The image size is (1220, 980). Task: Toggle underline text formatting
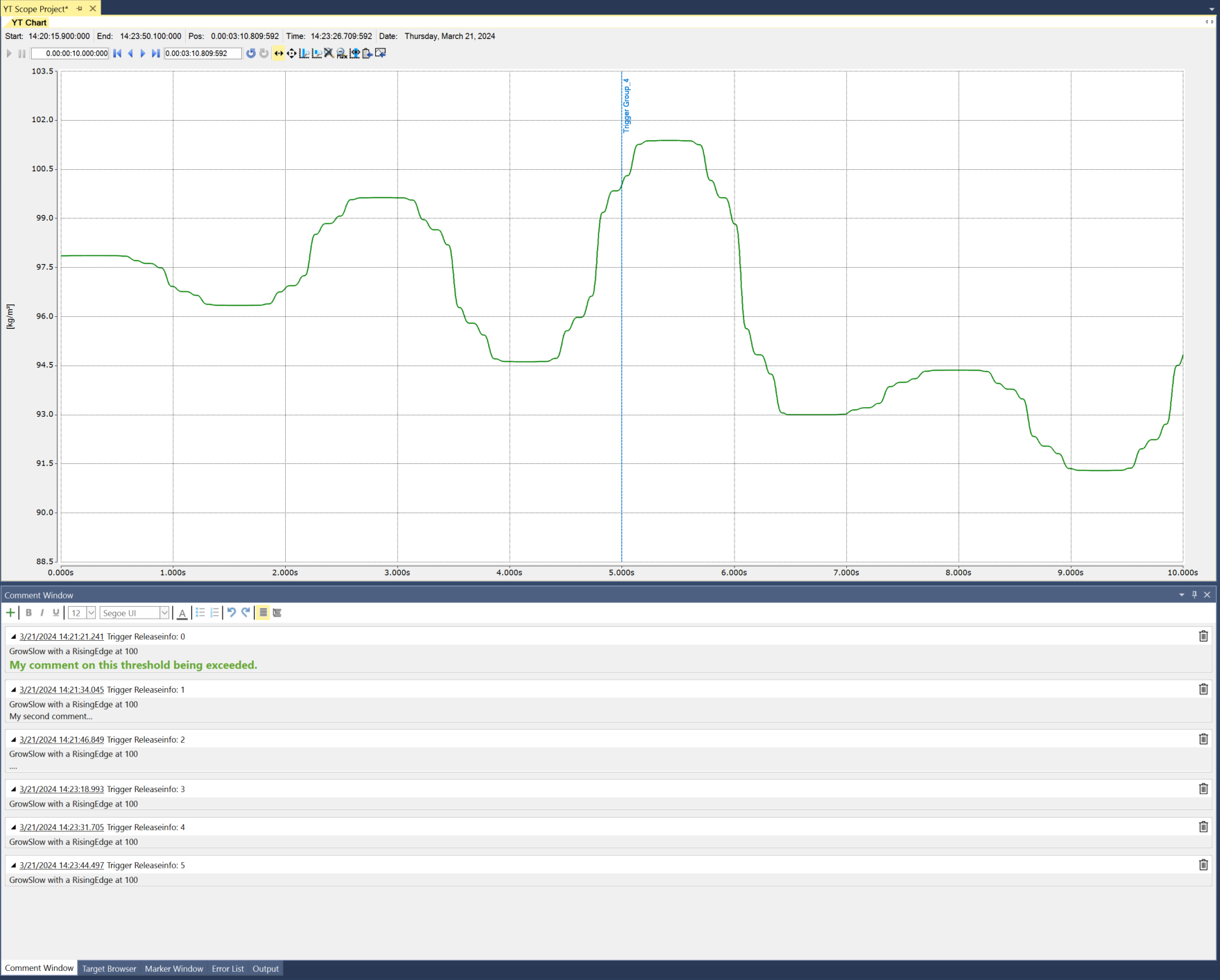point(55,612)
